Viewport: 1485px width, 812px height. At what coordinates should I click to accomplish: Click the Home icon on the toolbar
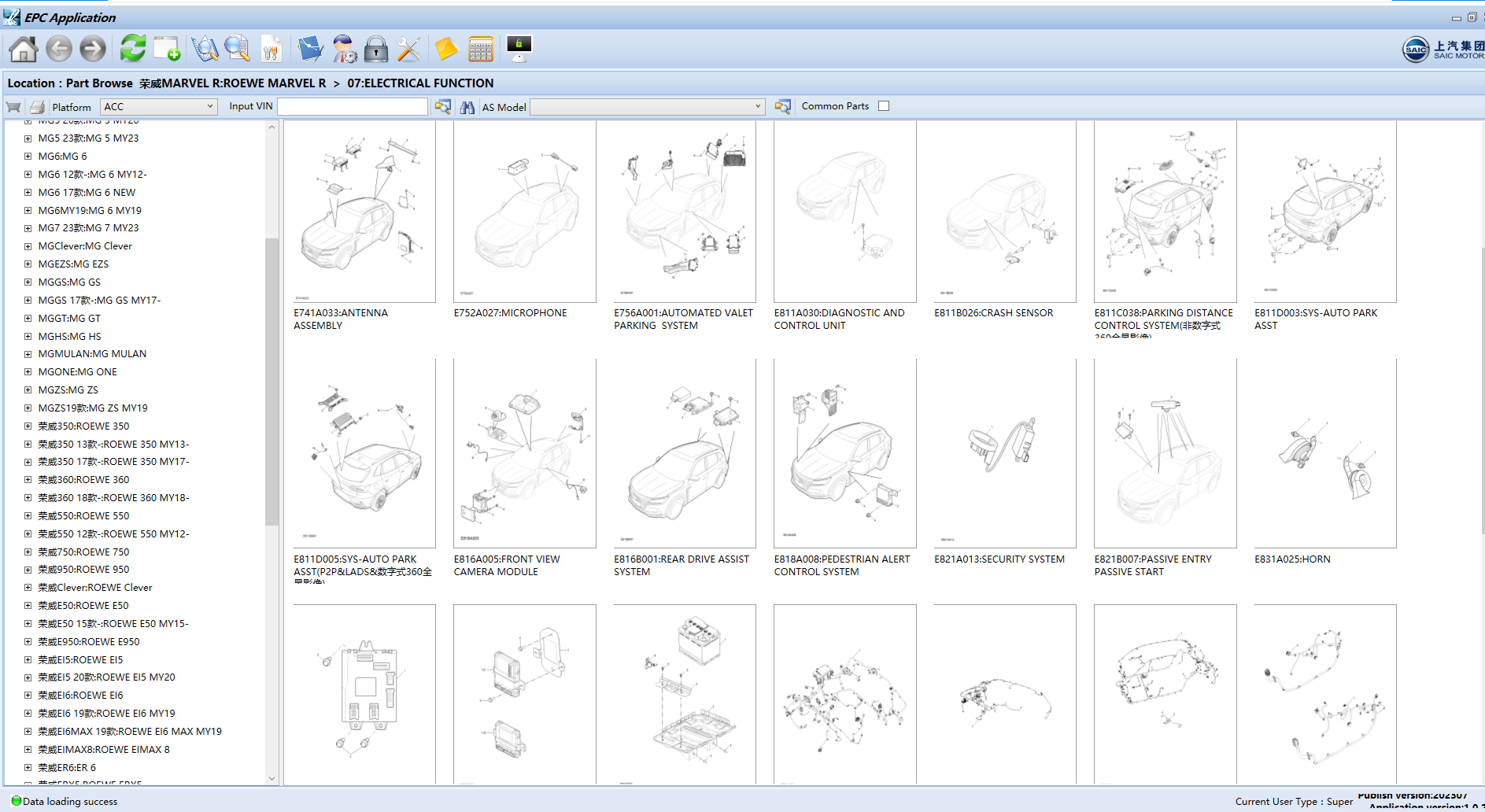pyautogui.click(x=24, y=49)
